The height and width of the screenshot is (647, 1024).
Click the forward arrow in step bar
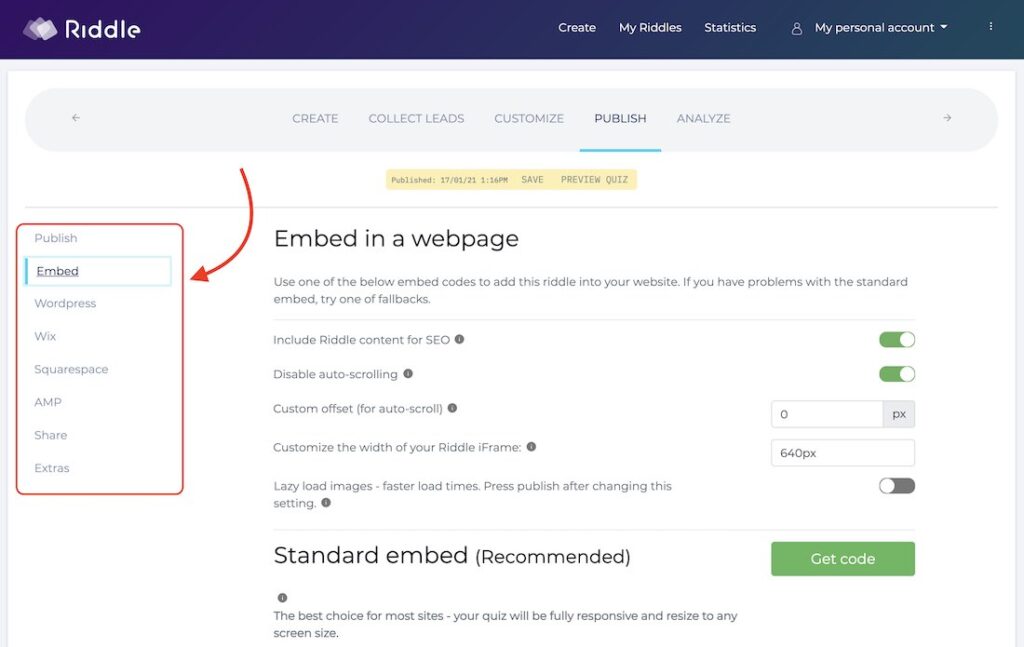(x=947, y=118)
